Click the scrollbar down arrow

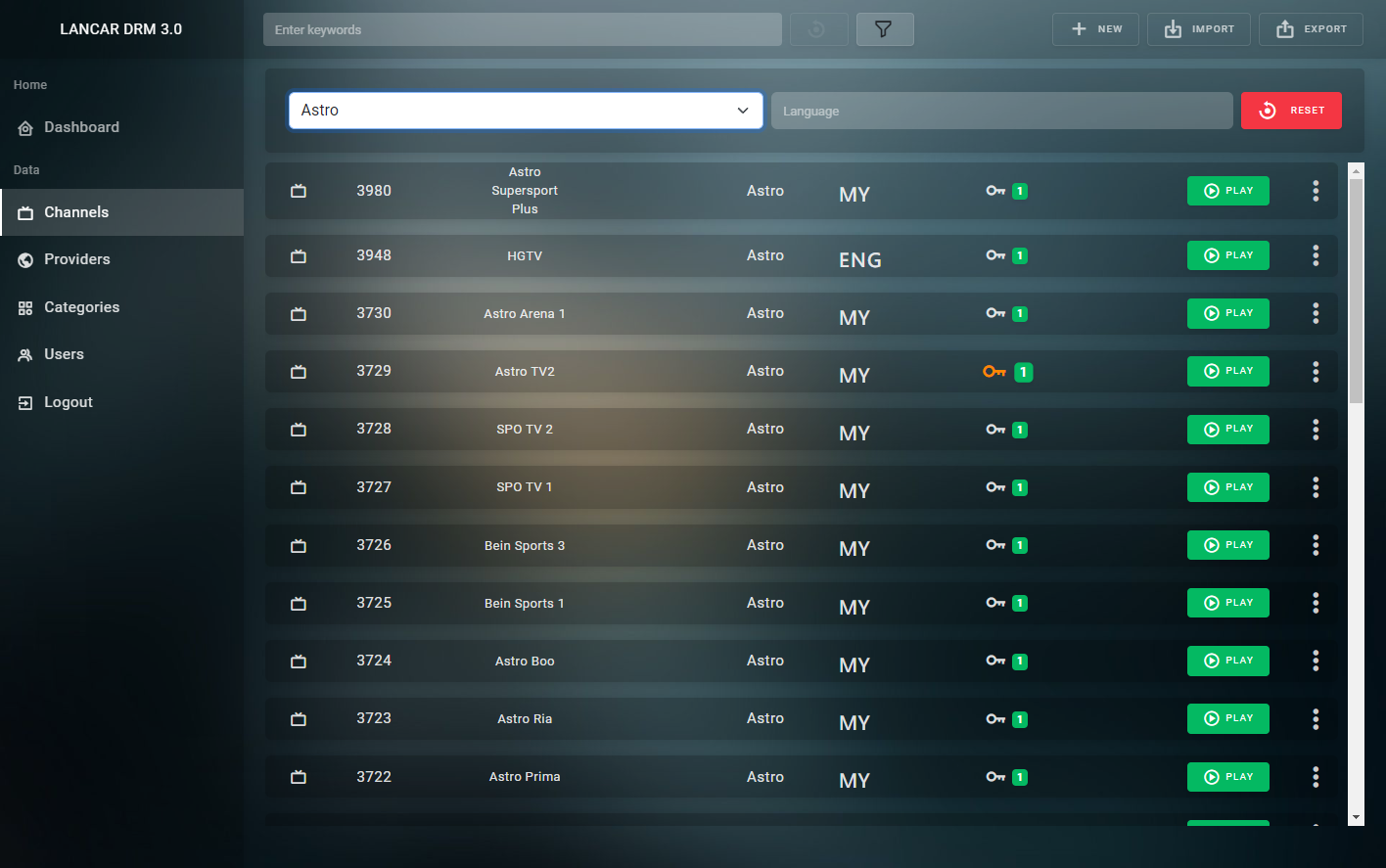tap(1356, 817)
